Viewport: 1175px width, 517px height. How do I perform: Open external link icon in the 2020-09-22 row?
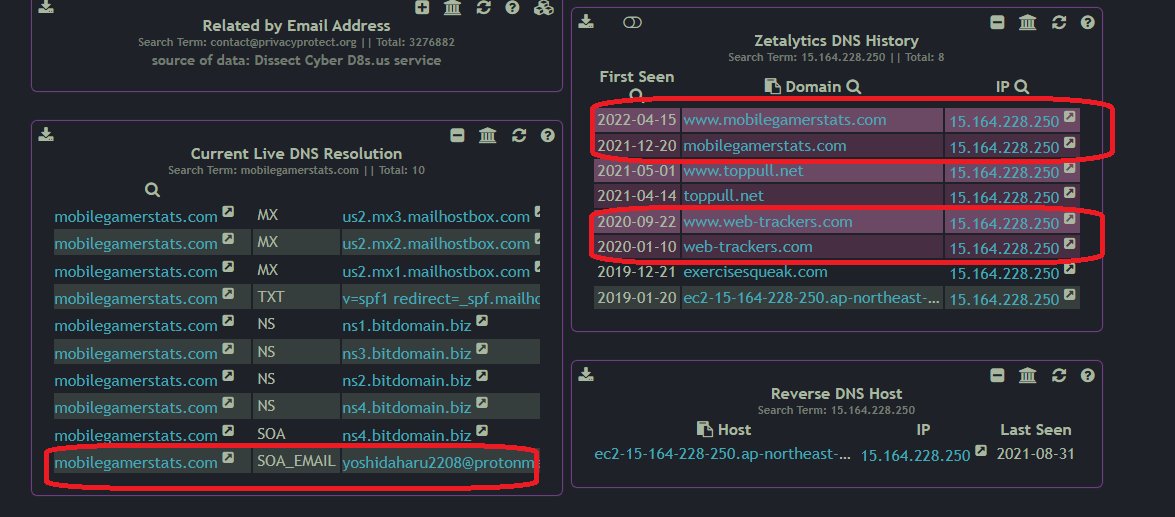pos(1070,219)
